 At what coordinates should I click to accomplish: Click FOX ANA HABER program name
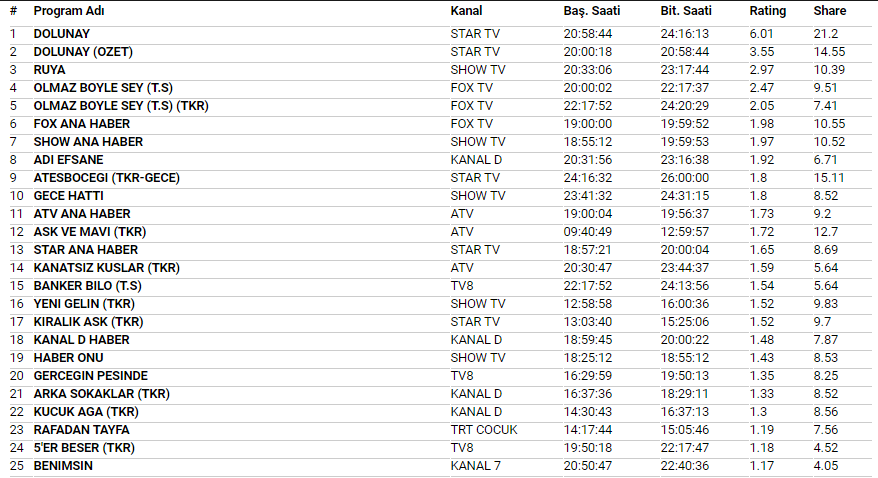click(x=82, y=124)
